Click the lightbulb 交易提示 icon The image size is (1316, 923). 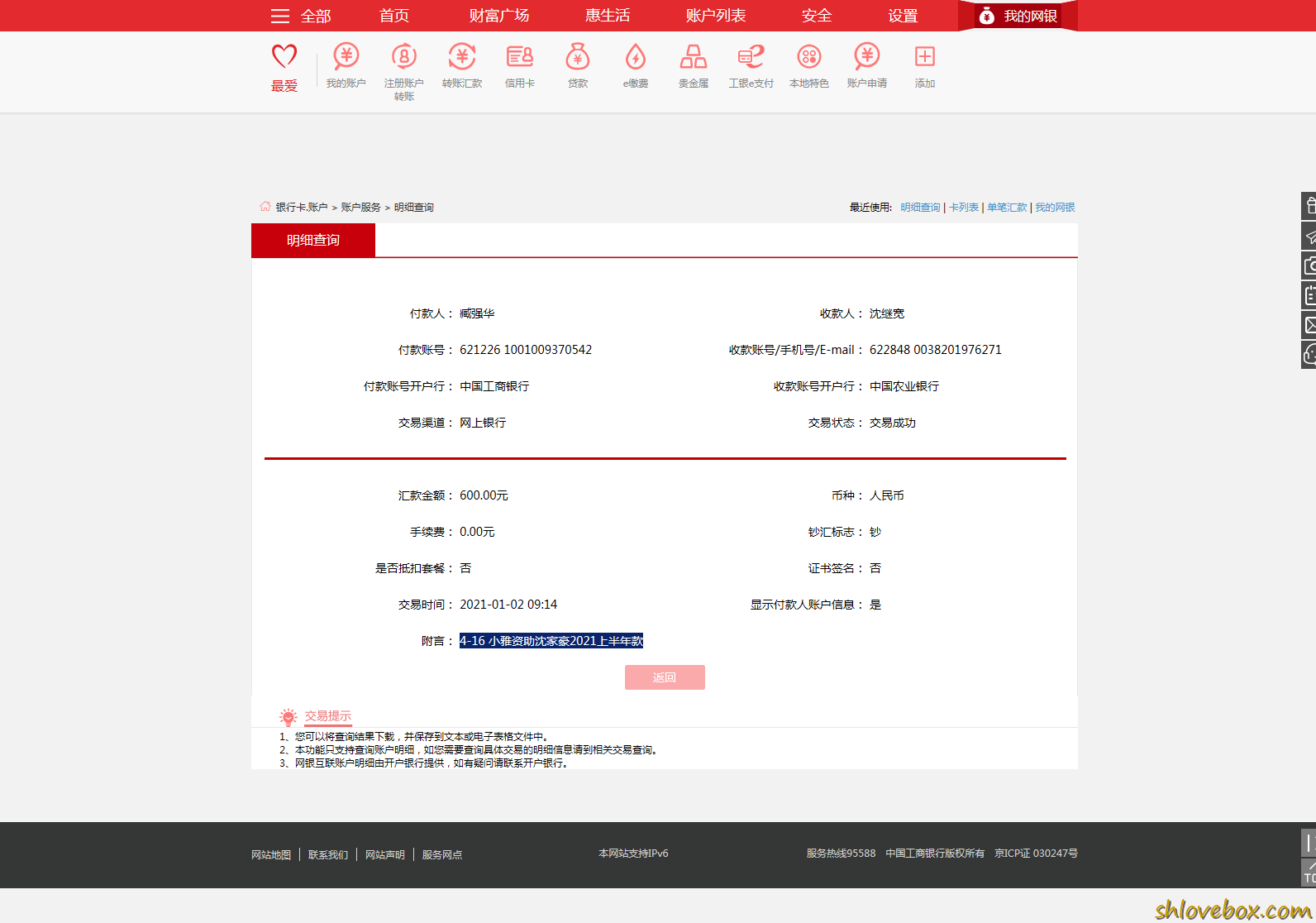click(x=288, y=716)
